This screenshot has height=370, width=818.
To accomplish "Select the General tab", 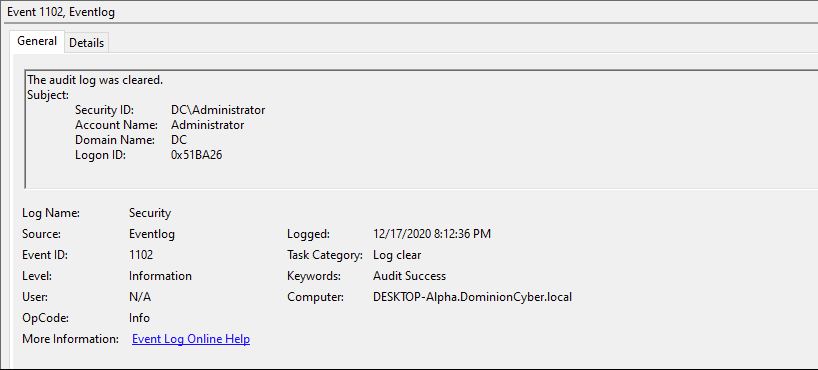I will coord(37,41).
